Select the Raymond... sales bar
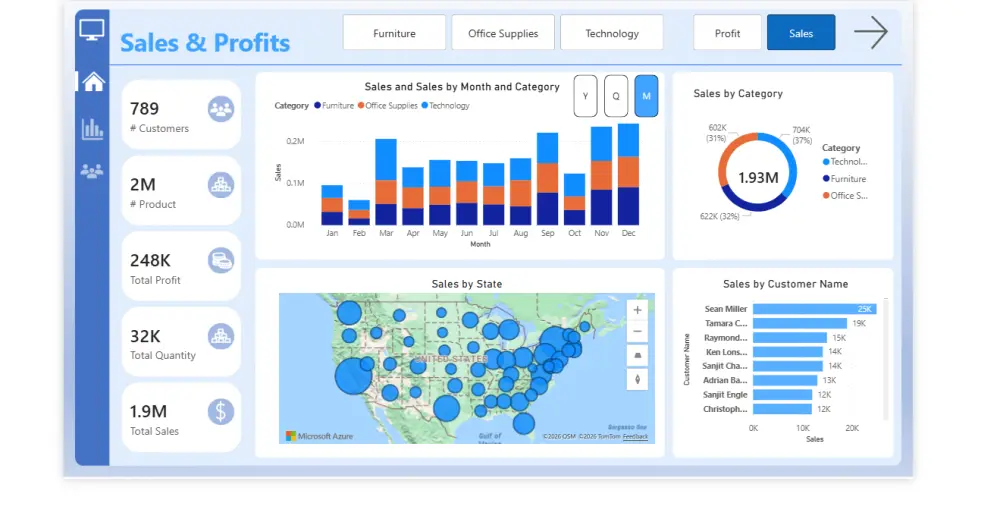The width and height of the screenshot is (1000, 519). pyautogui.click(x=790, y=338)
